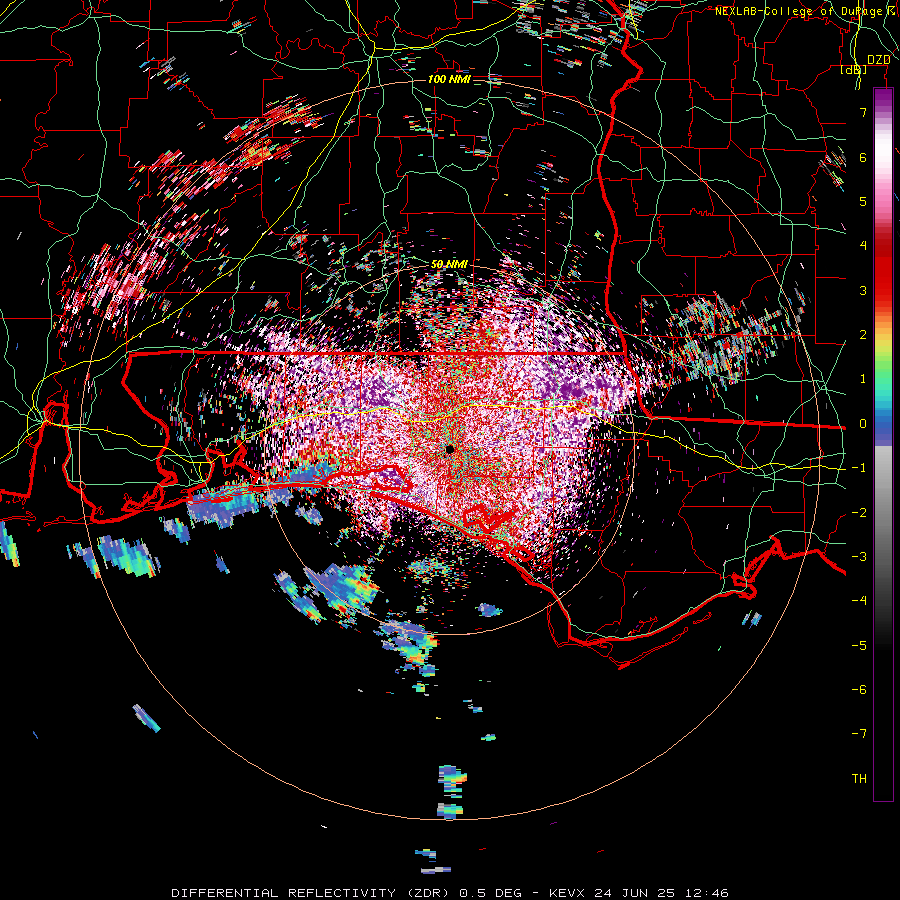Click the 1 value on the color scale

click(x=863, y=379)
